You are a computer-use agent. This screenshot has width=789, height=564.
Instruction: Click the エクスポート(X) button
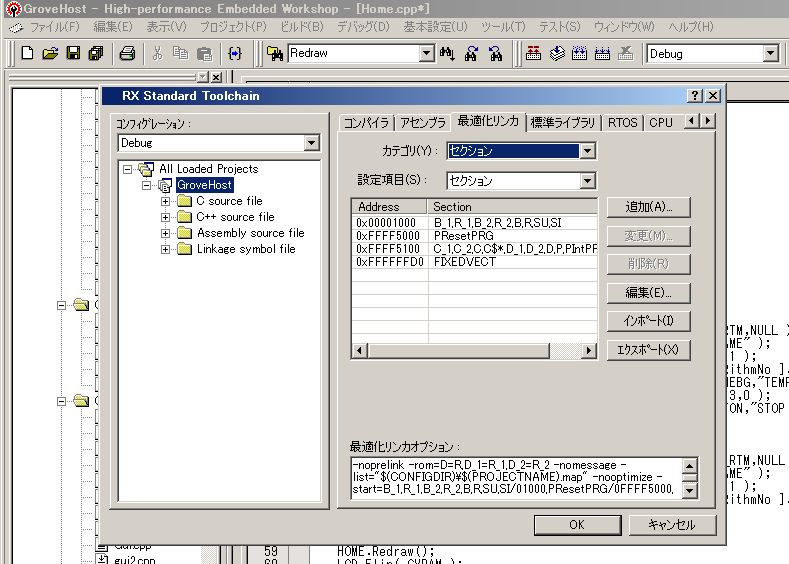(648, 350)
